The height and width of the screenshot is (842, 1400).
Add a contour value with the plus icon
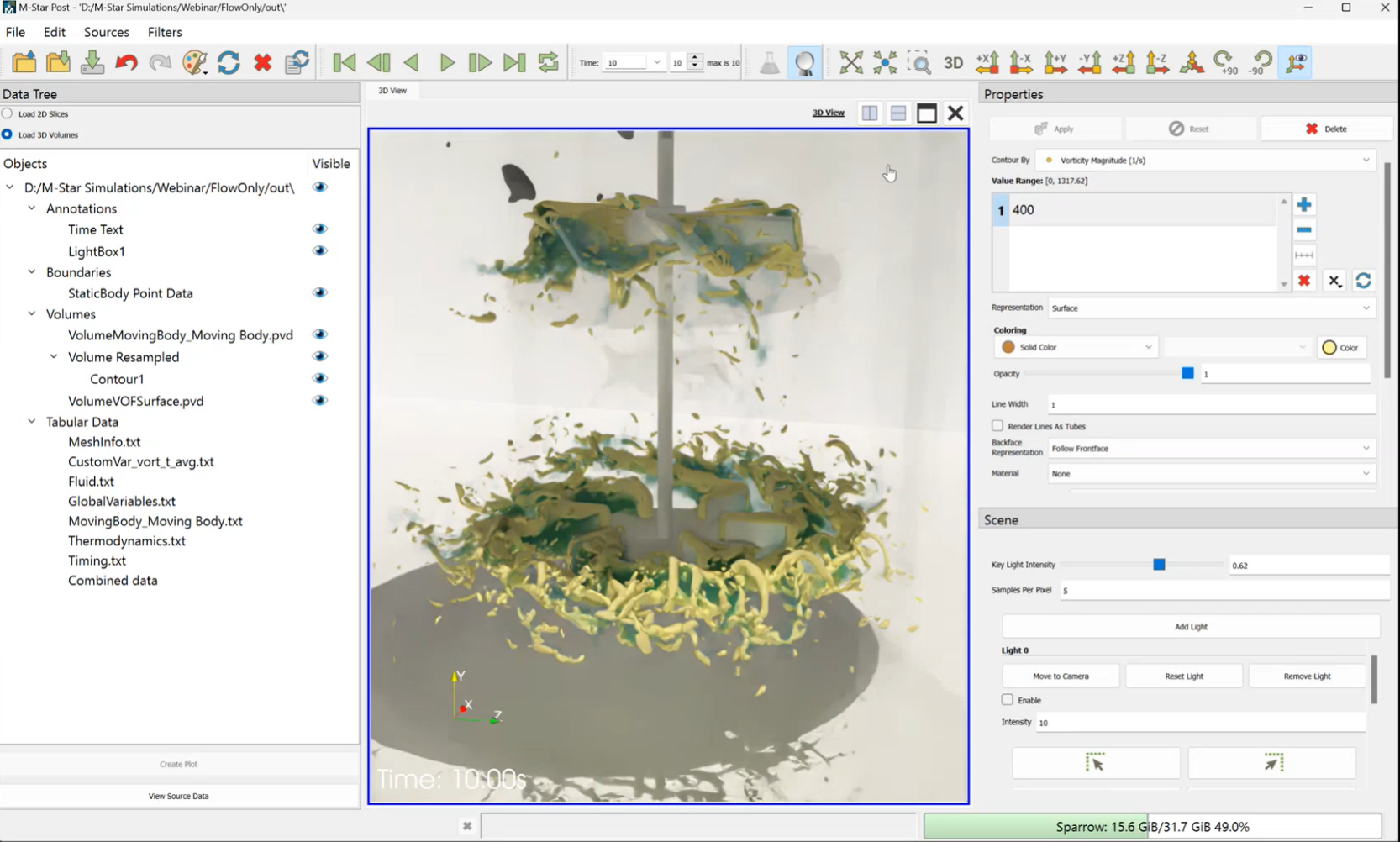coord(1304,204)
